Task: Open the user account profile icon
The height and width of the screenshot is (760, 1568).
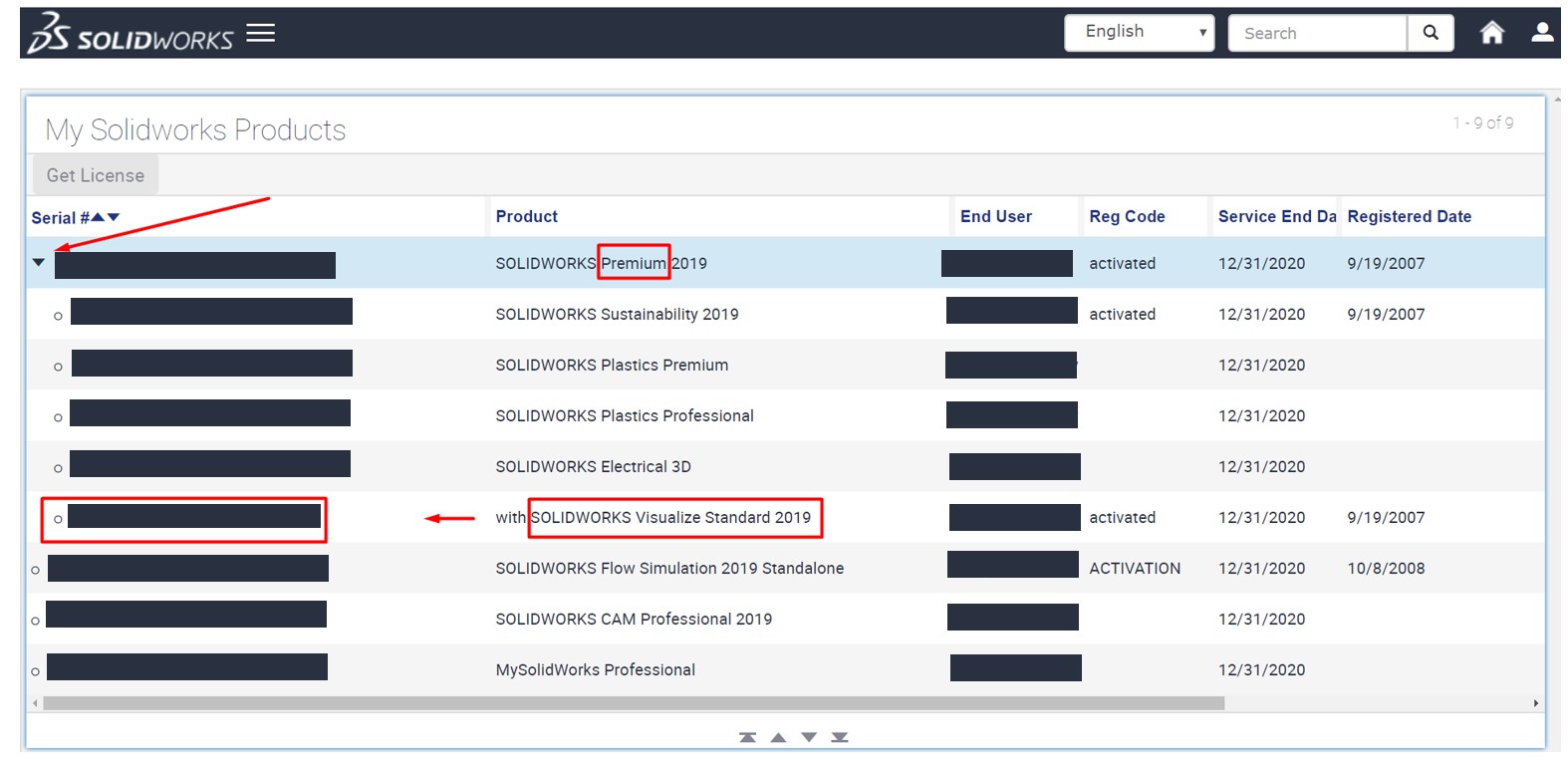Action: [x=1542, y=33]
